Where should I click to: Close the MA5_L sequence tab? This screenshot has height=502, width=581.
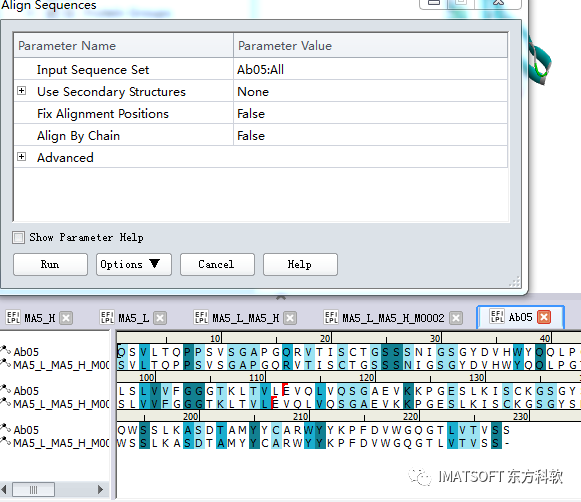(160, 318)
